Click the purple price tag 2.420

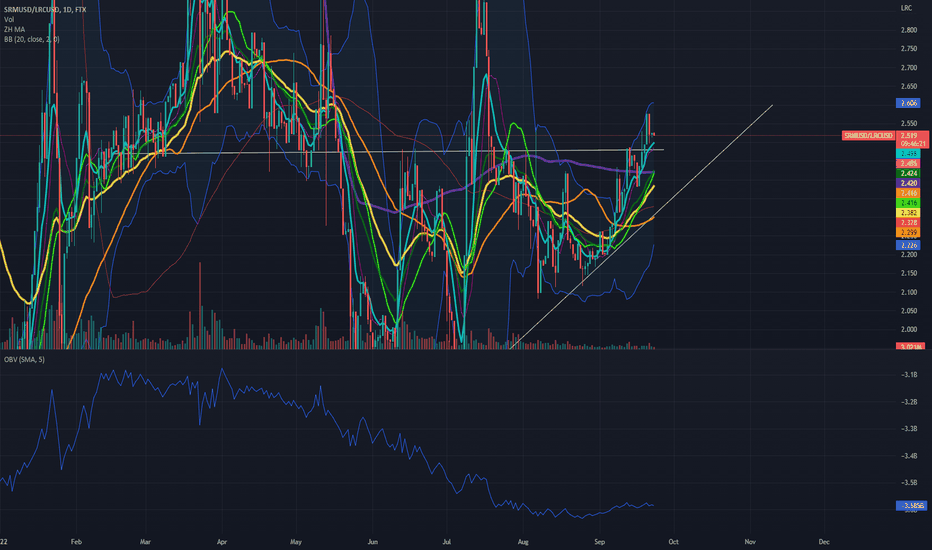click(x=908, y=183)
